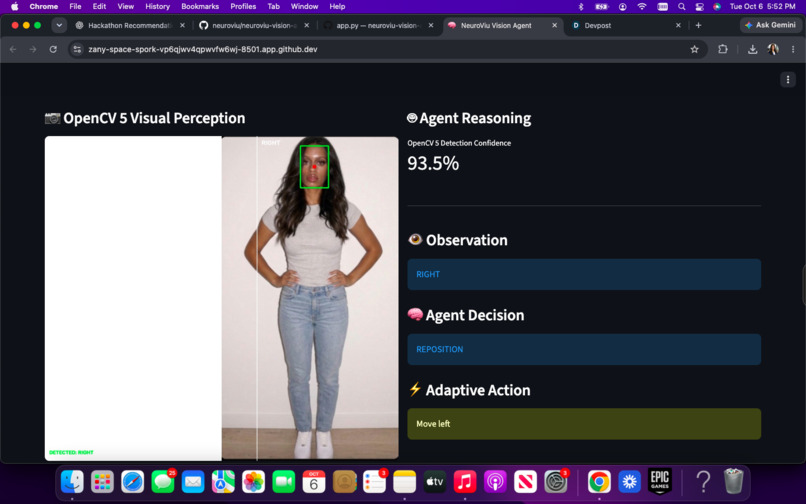The width and height of the screenshot is (806, 504).
Task: Open the Chrome downloads icon
Action: (753, 49)
